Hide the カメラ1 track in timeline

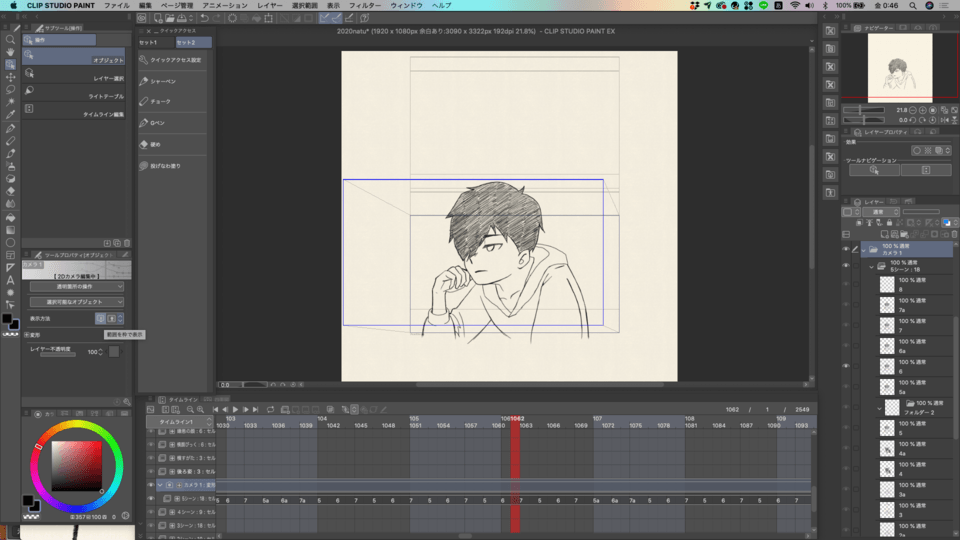coord(151,485)
